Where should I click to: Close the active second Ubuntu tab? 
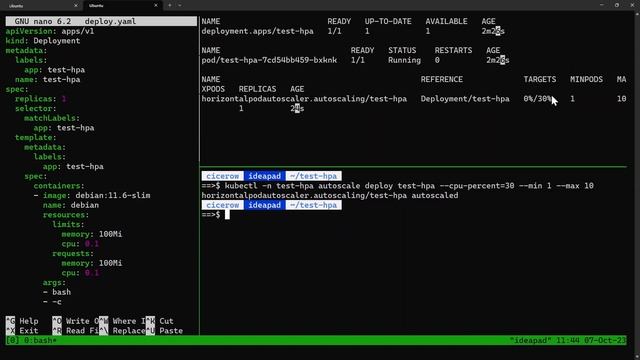click(x=156, y=6)
